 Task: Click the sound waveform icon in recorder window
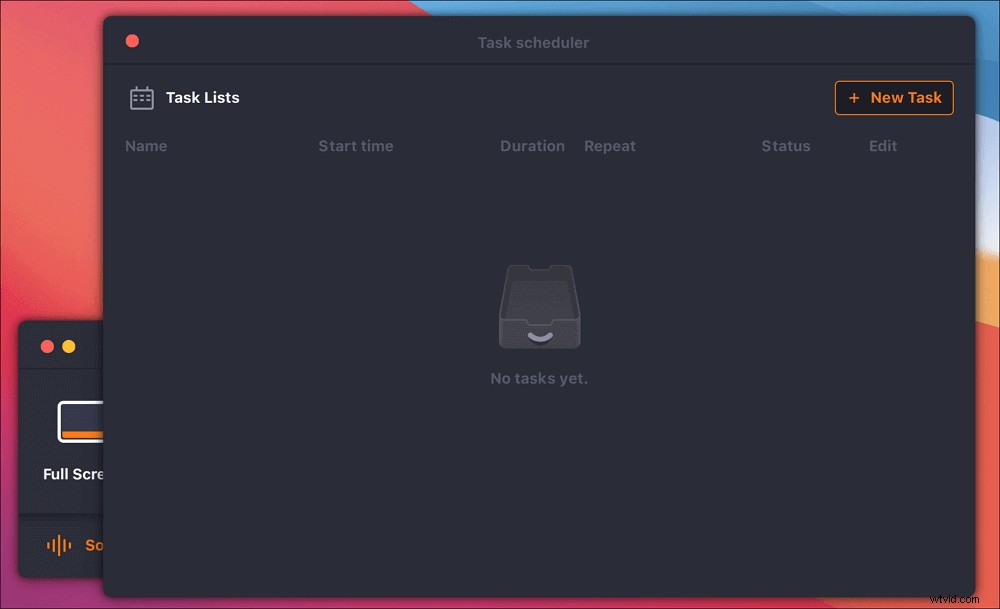(59, 545)
